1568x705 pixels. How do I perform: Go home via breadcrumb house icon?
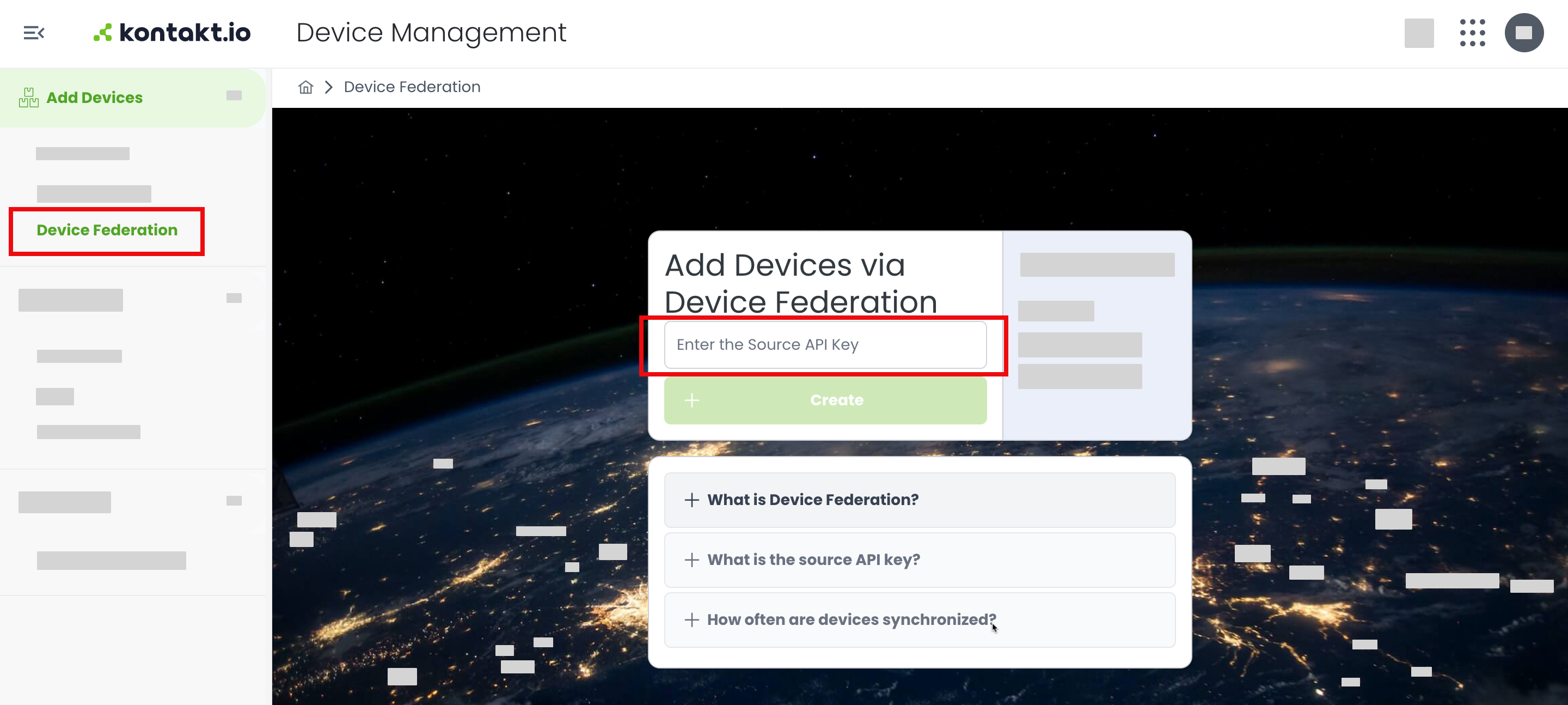point(305,87)
